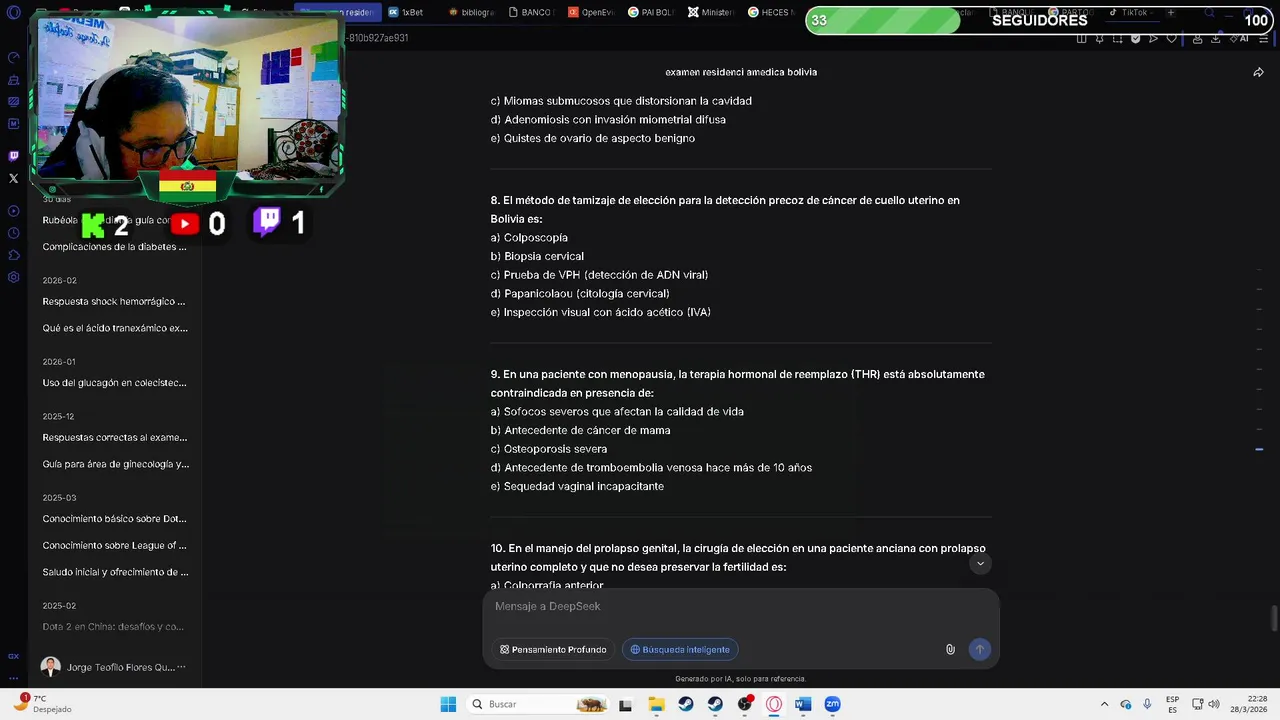1280x720 pixels.
Task: Open Opera GX taskbar icon
Action: [773, 704]
